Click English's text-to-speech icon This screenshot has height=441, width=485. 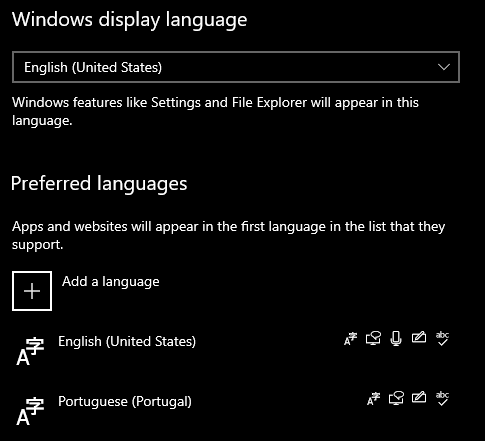point(373,338)
